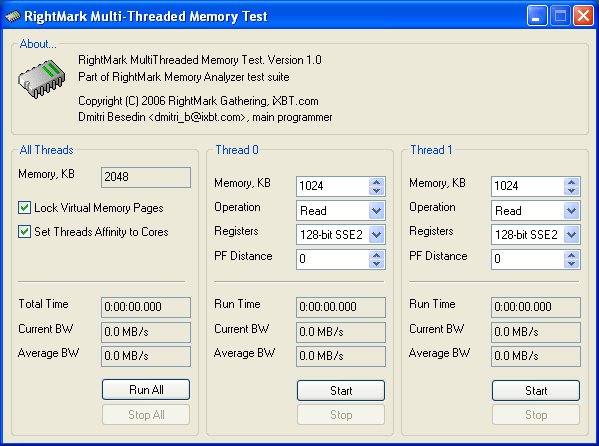Image resolution: width=599 pixels, height=446 pixels.
Task: Increase Thread 0 Memory KB with up arrow
Action: pyautogui.click(x=377, y=182)
